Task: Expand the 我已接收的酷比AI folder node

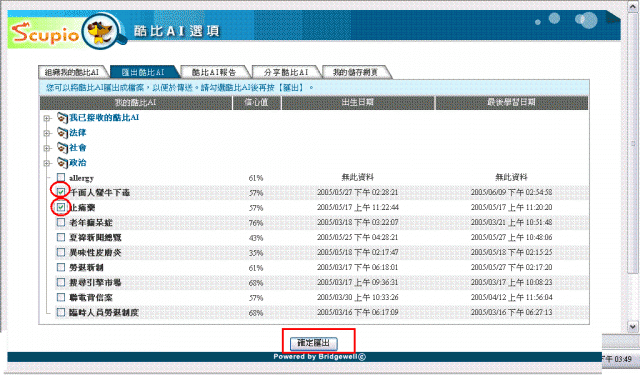Action: (x=47, y=118)
